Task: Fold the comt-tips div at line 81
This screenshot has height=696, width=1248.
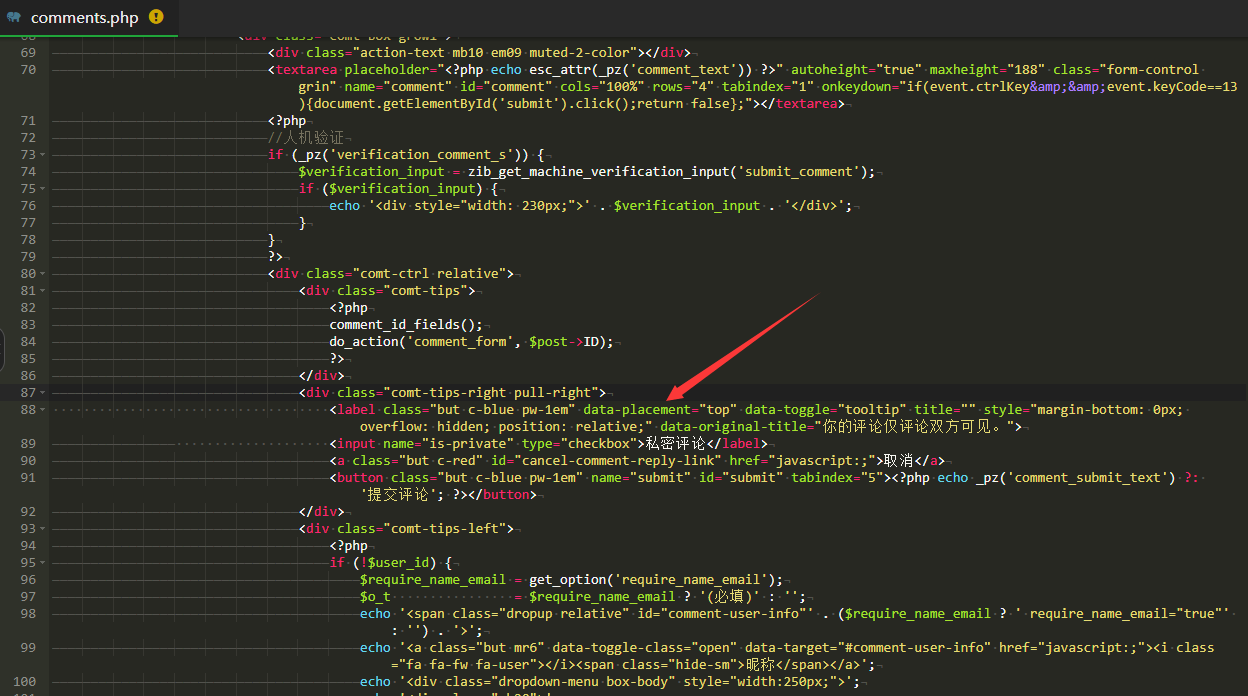Action: [44, 291]
